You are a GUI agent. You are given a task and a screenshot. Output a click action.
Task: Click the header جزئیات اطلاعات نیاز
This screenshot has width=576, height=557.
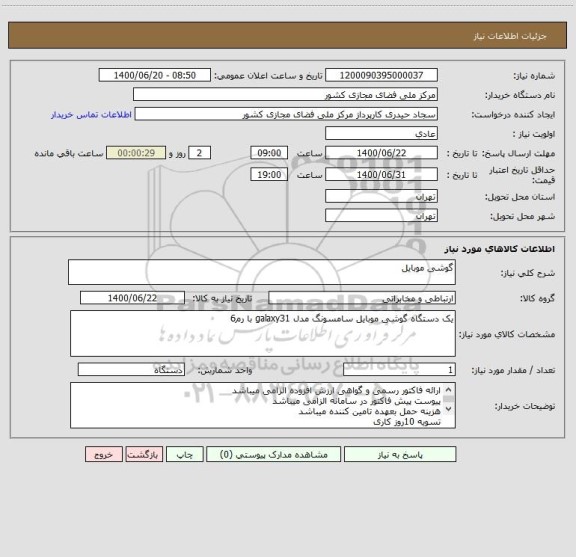(510, 36)
